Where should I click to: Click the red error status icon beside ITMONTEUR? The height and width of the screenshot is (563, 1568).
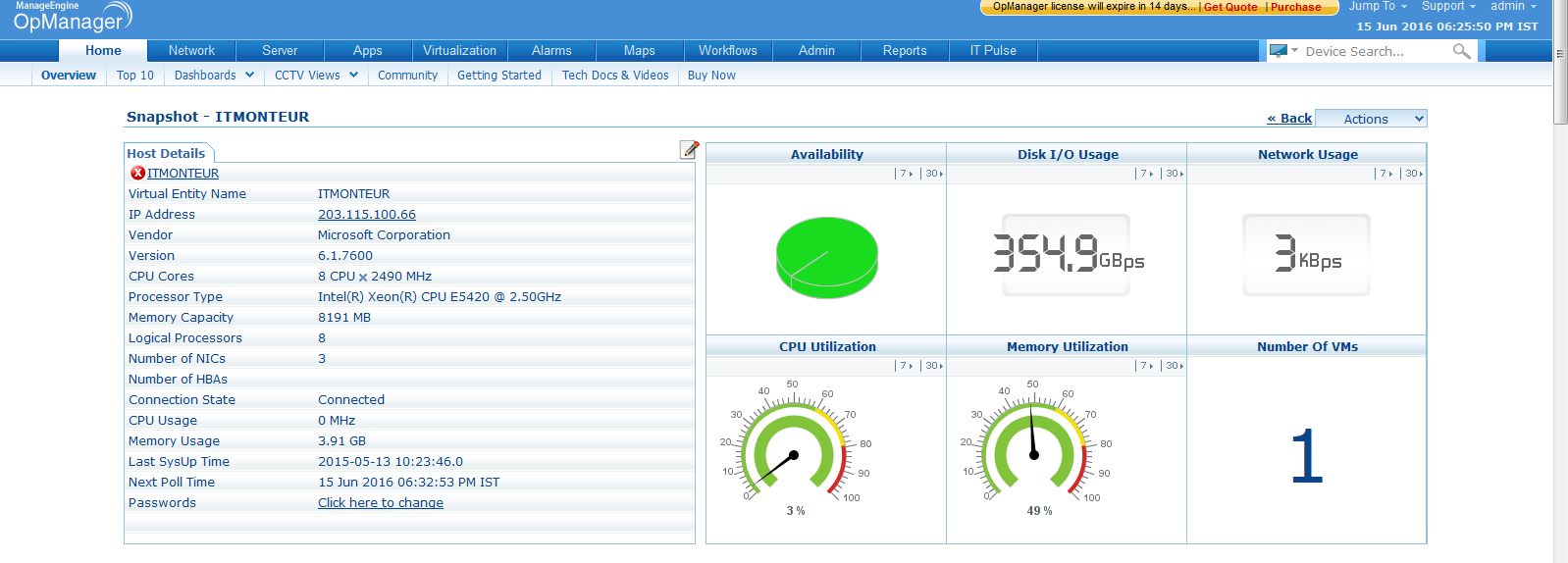click(x=137, y=173)
